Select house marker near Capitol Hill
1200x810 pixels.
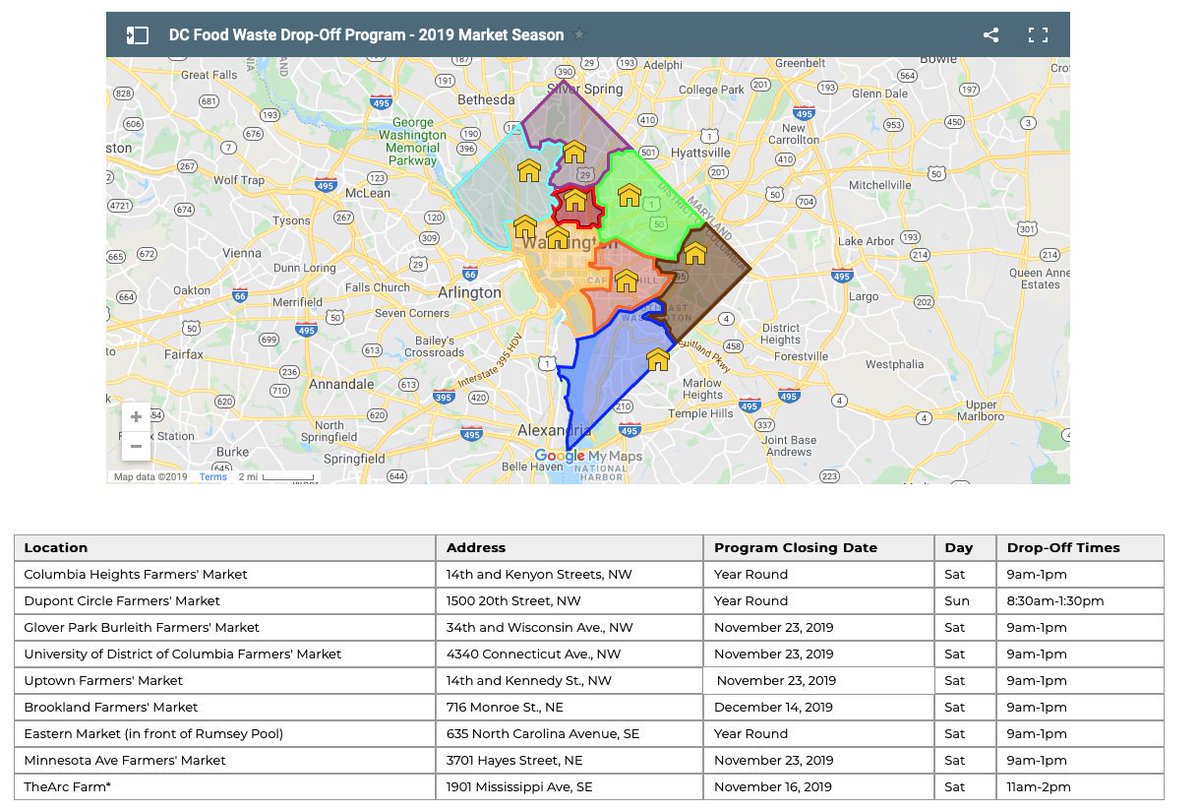626,280
